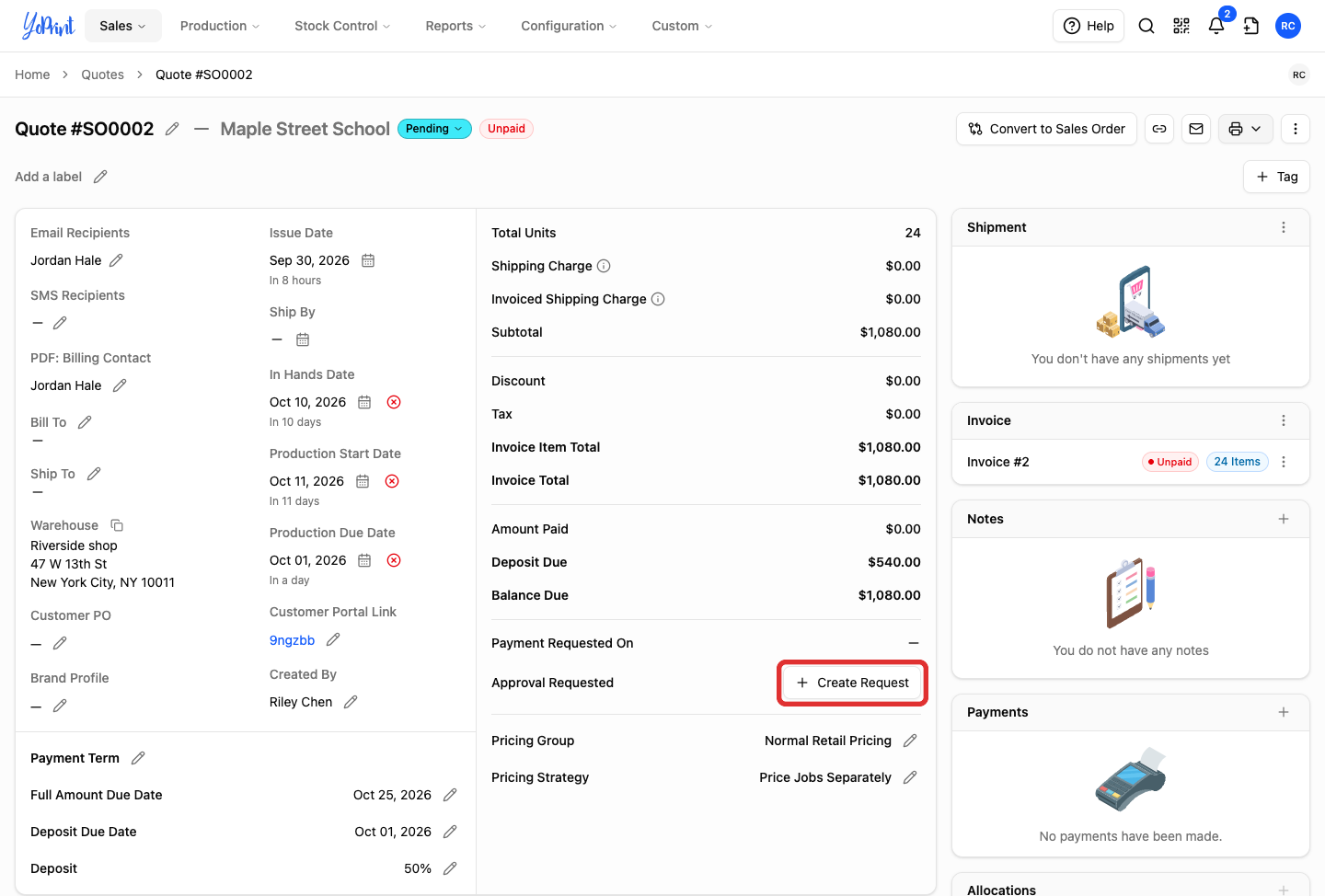The image size is (1325, 896).
Task: Clear the In Hands Date
Action: 394,402
